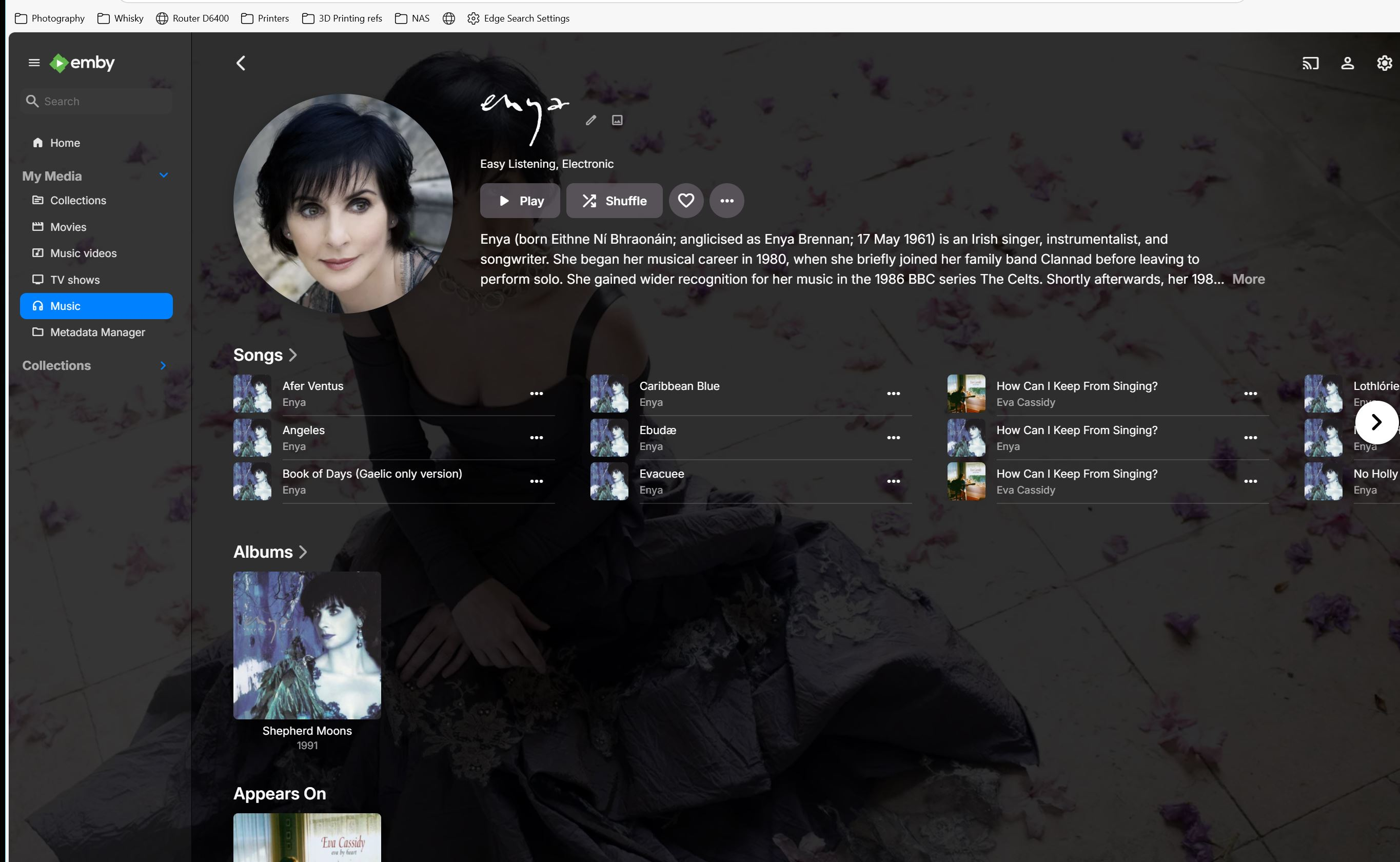Expand the biography with More
This screenshot has width=1400, height=862.
tap(1248, 279)
